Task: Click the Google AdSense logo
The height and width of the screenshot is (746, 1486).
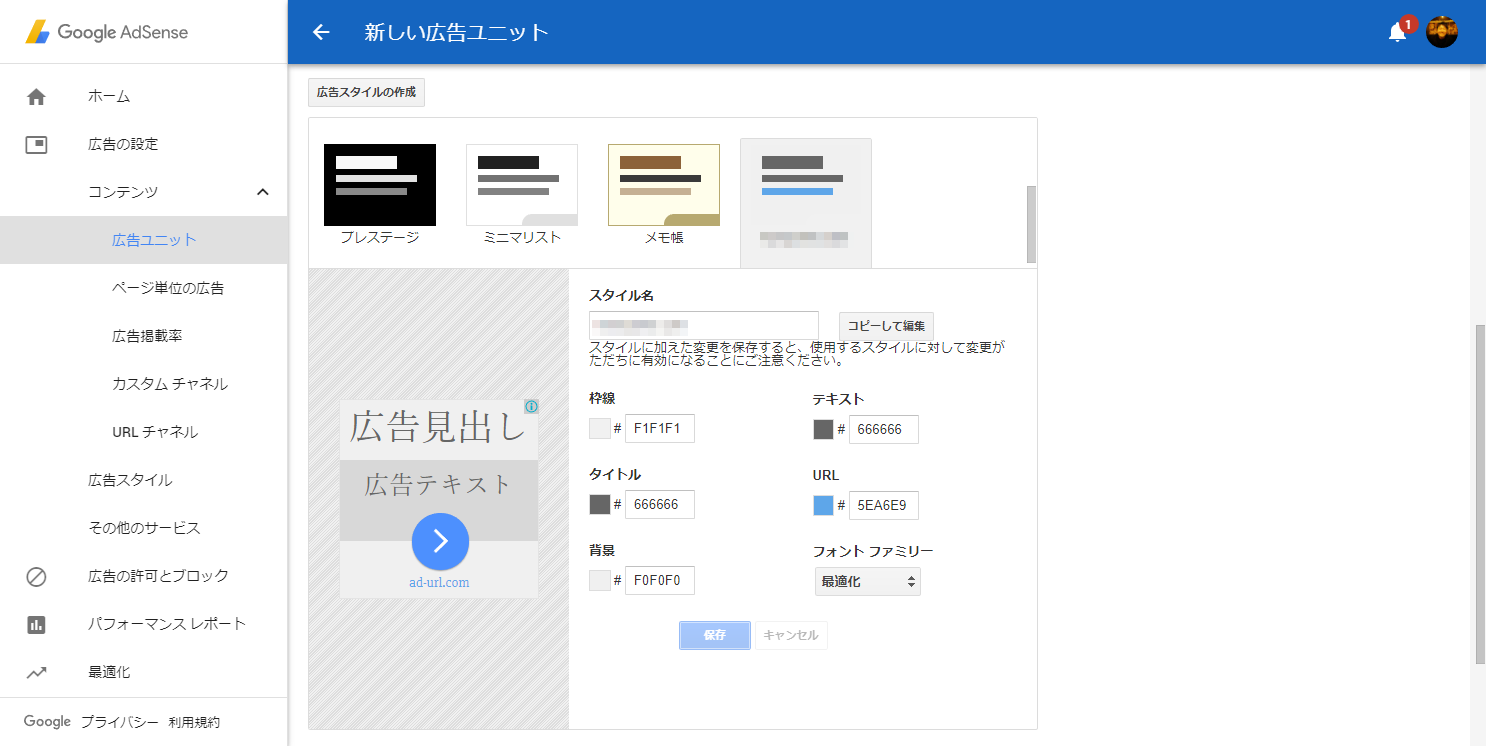Action: (x=107, y=32)
